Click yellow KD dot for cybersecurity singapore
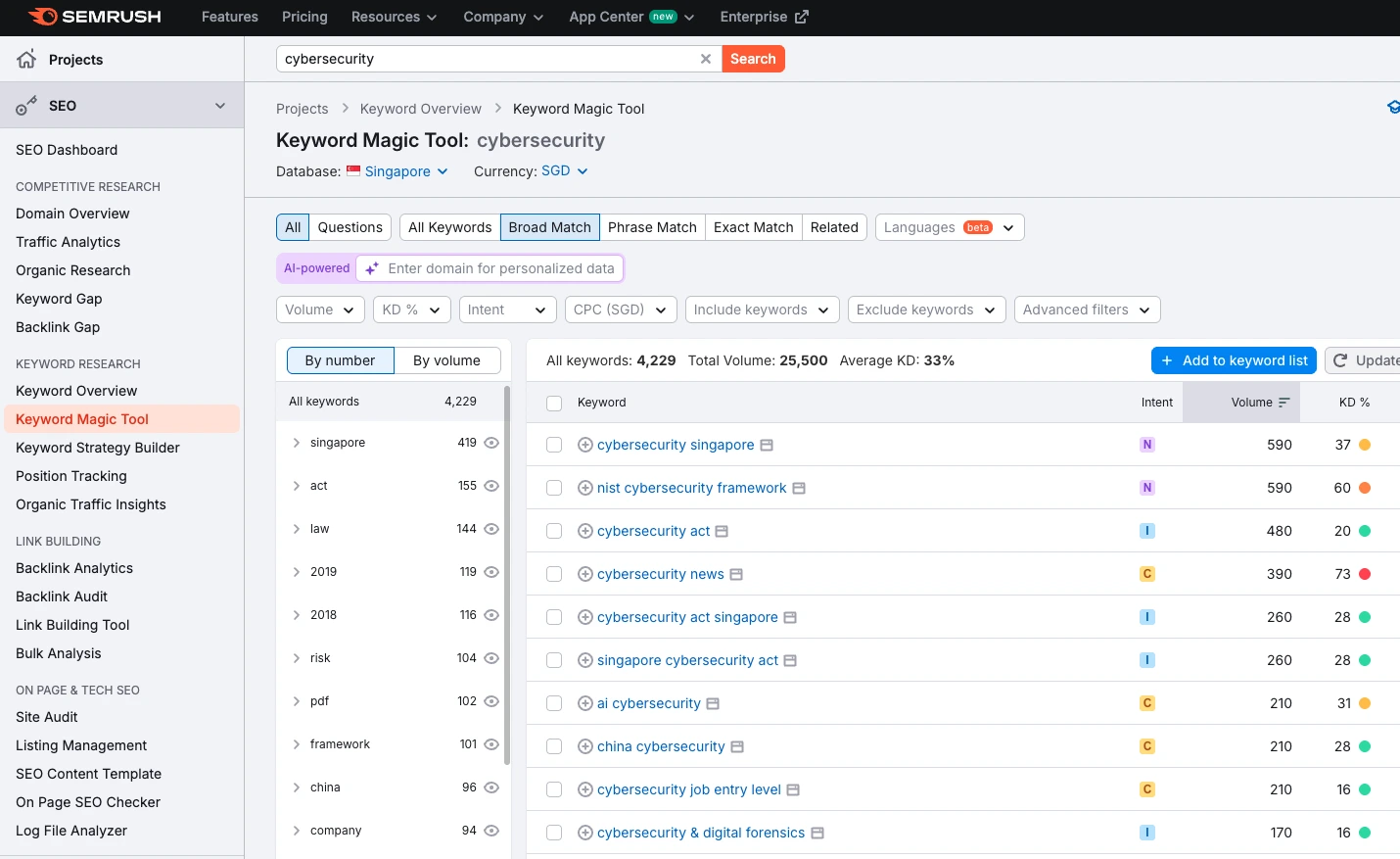The image size is (1400, 859). pyautogui.click(x=1365, y=445)
